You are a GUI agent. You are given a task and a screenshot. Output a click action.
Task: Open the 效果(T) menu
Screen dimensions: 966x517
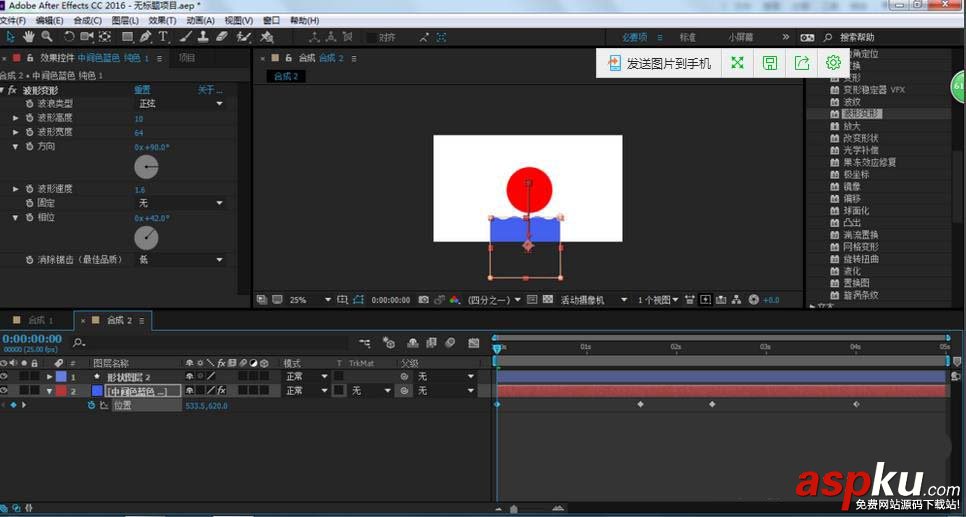coord(162,20)
